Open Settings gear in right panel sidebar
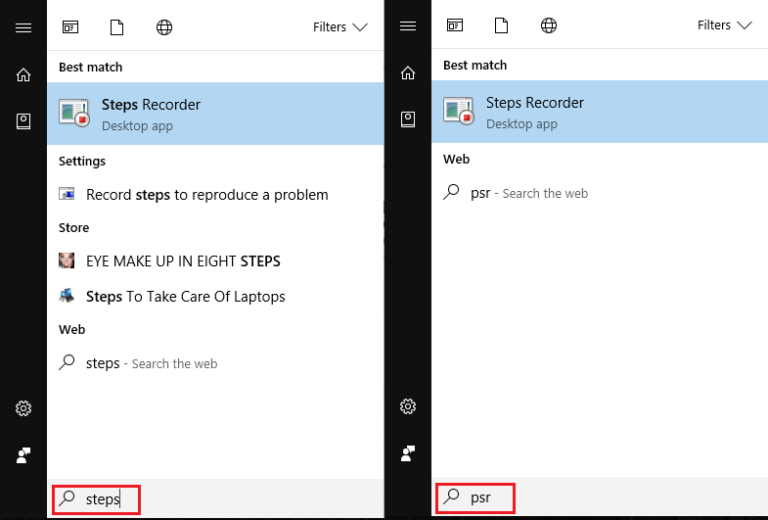This screenshot has width=768, height=520. (408, 406)
